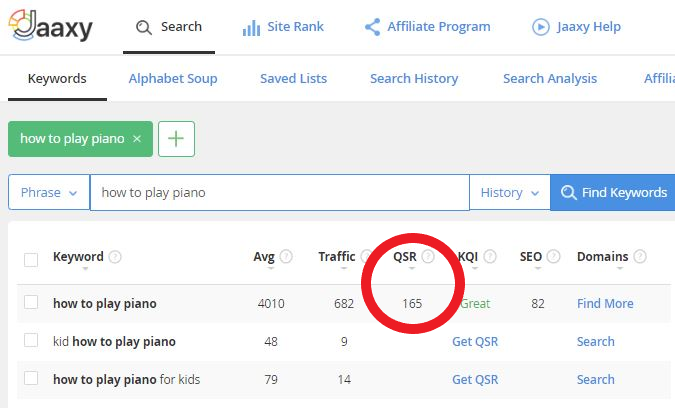Open the History dropdown
The width and height of the screenshot is (675, 408).
click(x=510, y=192)
